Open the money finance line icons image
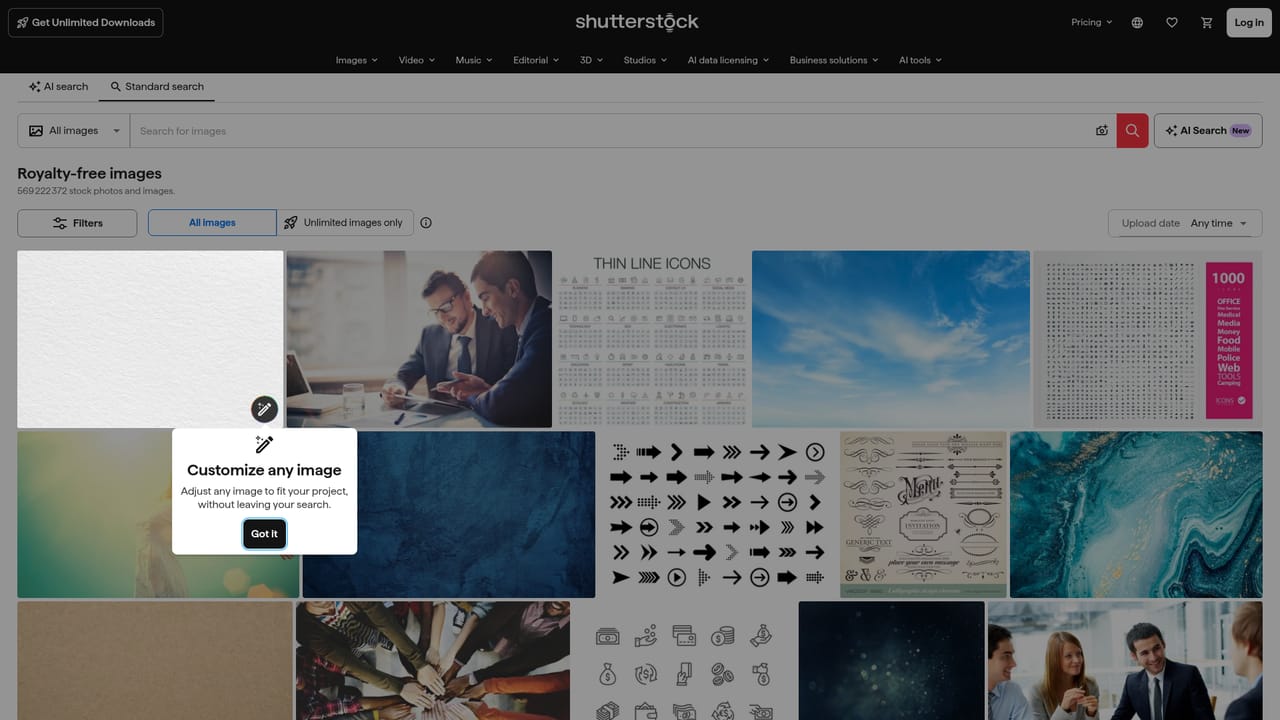 pyautogui.click(x=685, y=660)
